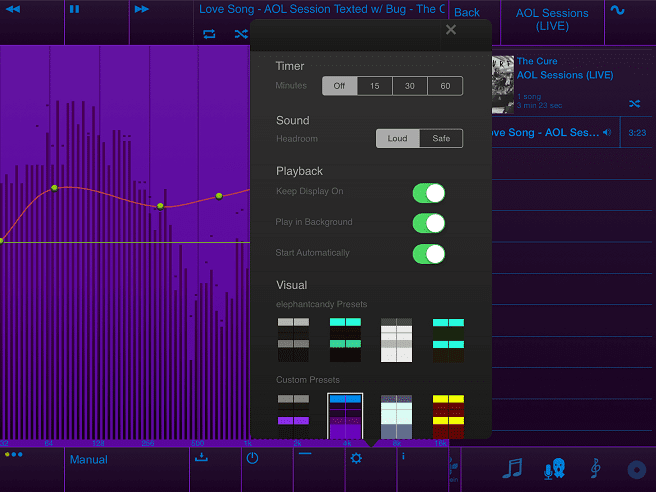Set the timer to 30 minutes

[x=410, y=86]
